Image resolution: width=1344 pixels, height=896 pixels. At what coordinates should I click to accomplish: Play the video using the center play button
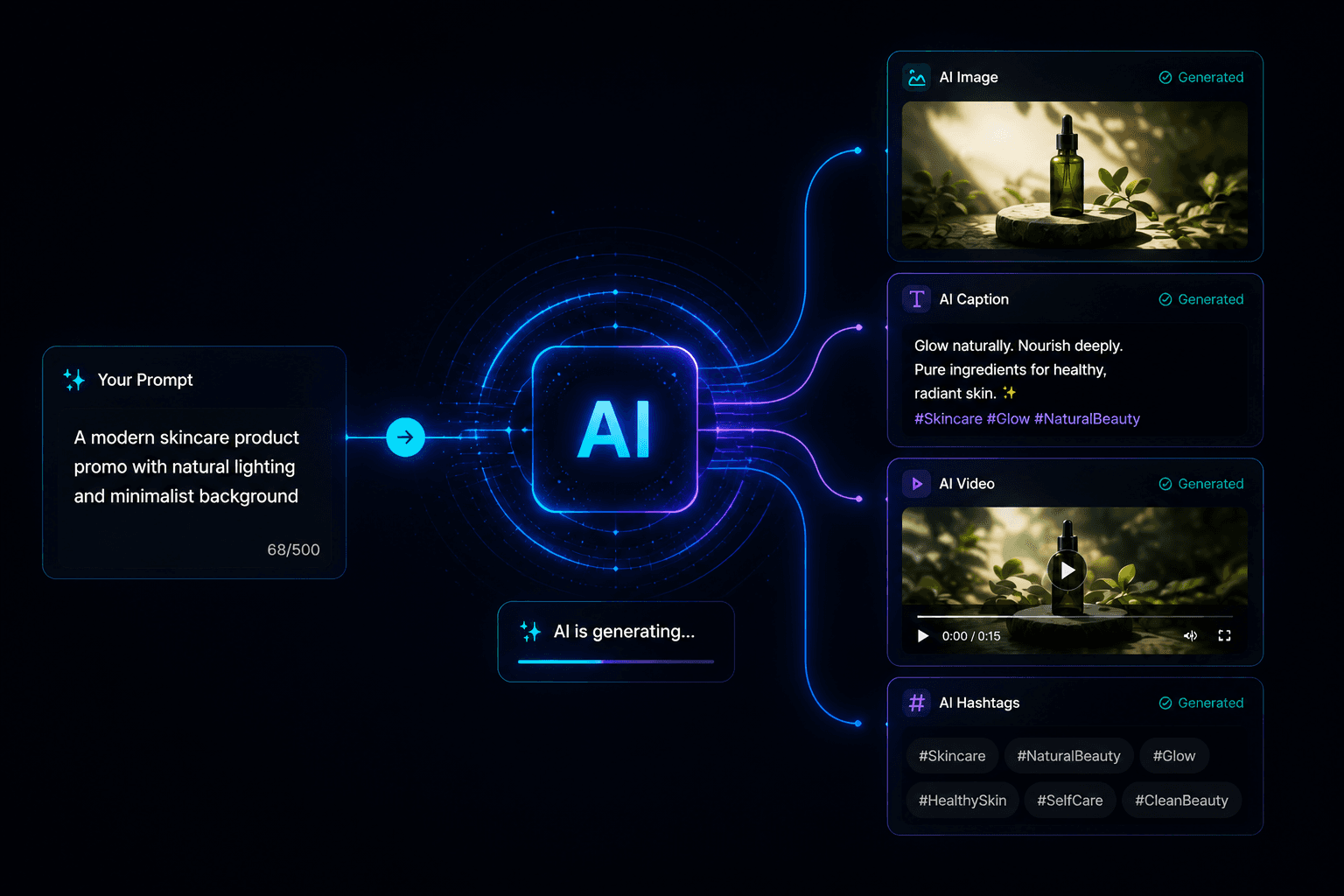coord(1067,570)
